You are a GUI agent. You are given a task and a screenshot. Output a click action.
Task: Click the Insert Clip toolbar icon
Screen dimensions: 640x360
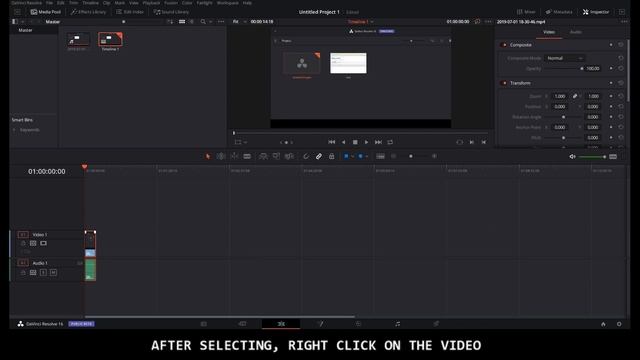pos(263,156)
